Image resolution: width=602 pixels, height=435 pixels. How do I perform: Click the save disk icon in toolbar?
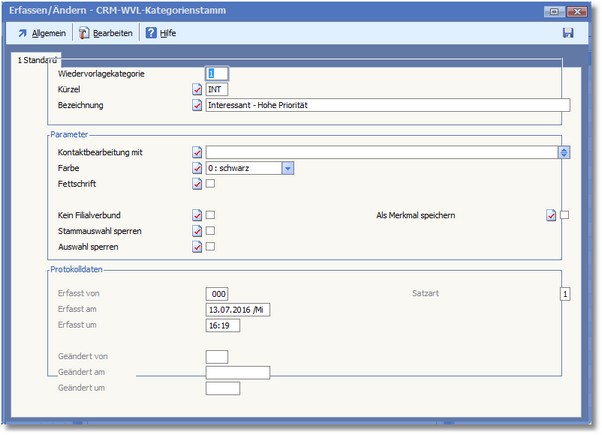pyautogui.click(x=568, y=33)
